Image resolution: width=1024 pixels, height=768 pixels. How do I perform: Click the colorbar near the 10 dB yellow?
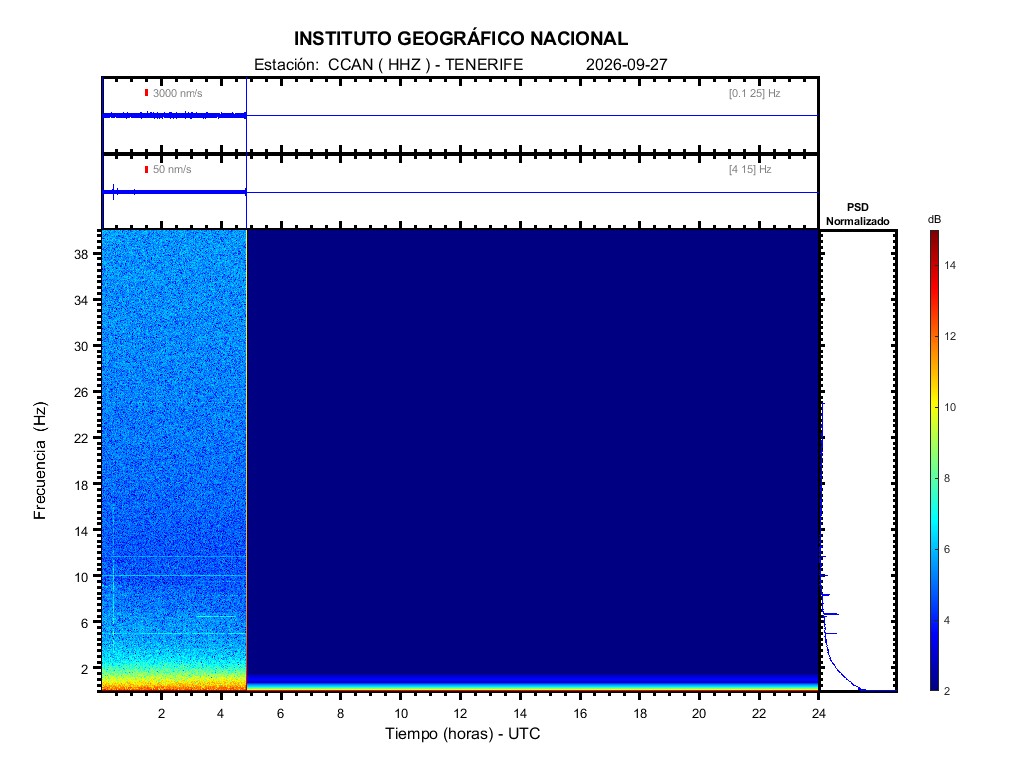point(935,407)
